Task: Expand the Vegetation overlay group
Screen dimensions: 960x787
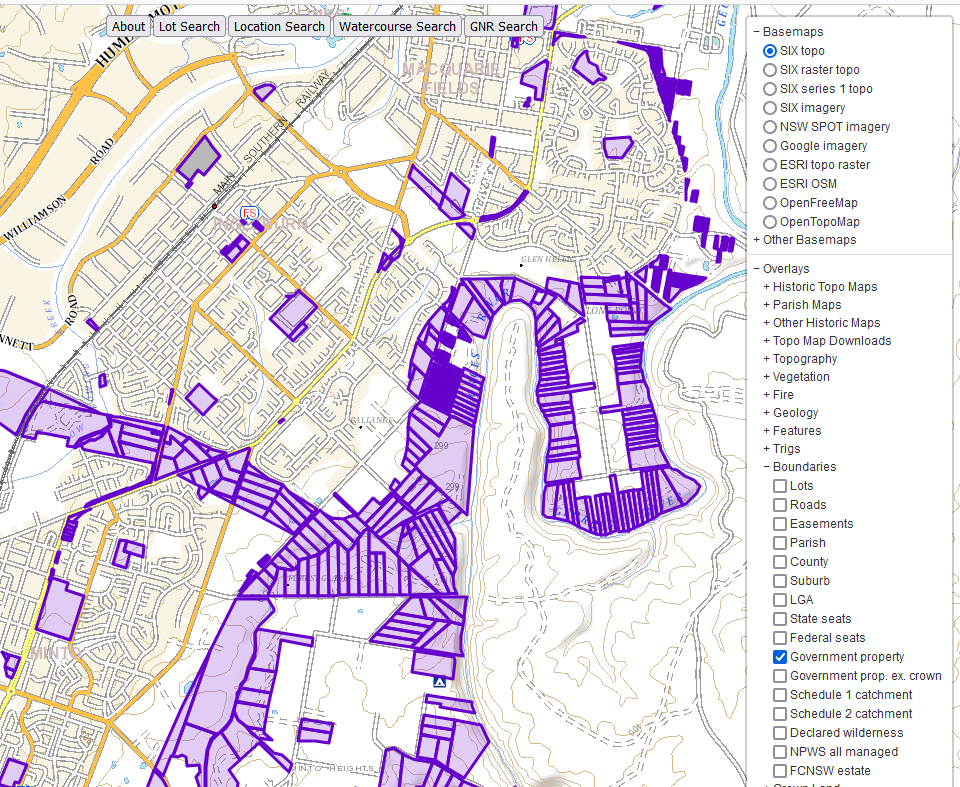Action: [x=796, y=377]
